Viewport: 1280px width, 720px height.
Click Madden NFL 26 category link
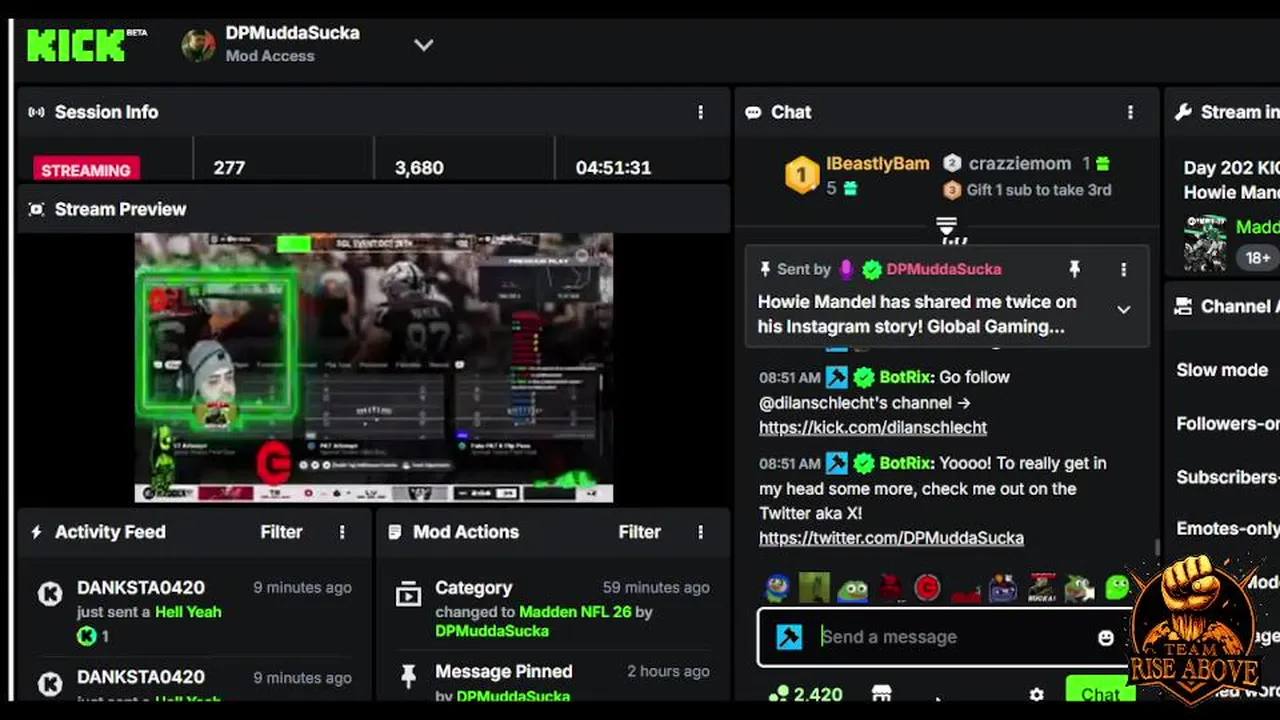576,611
